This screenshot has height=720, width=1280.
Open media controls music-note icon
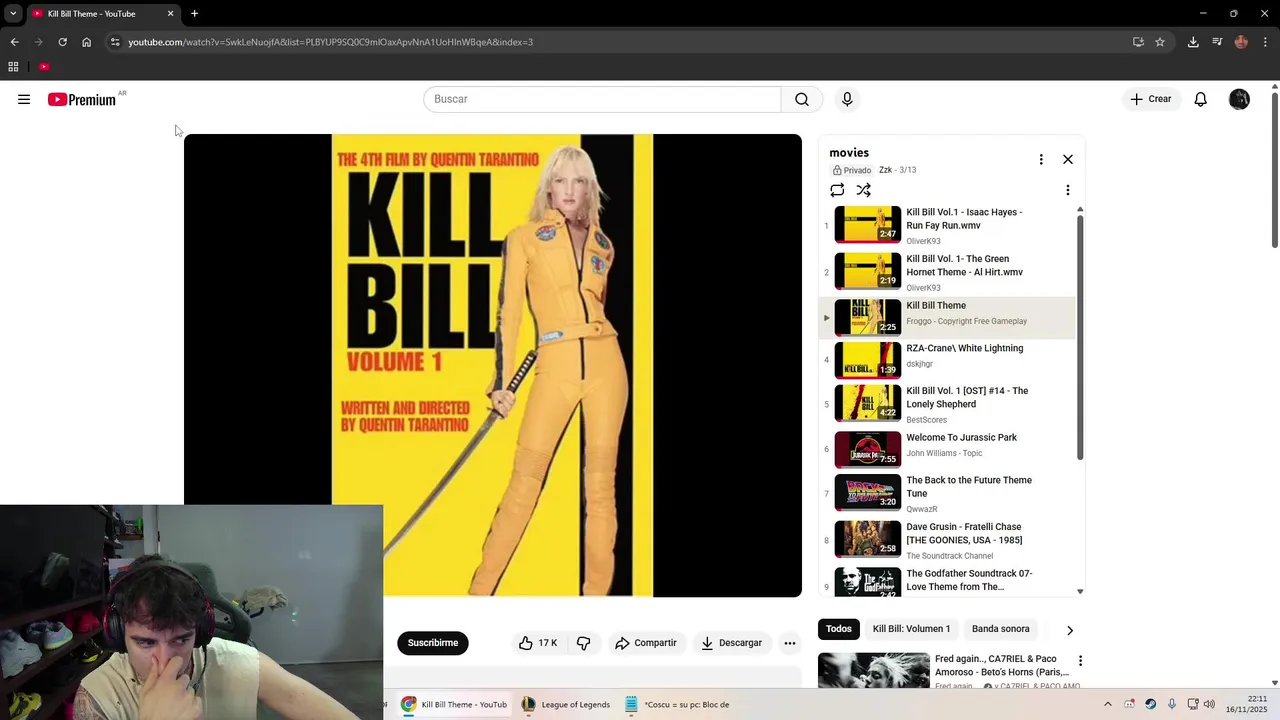(1217, 42)
